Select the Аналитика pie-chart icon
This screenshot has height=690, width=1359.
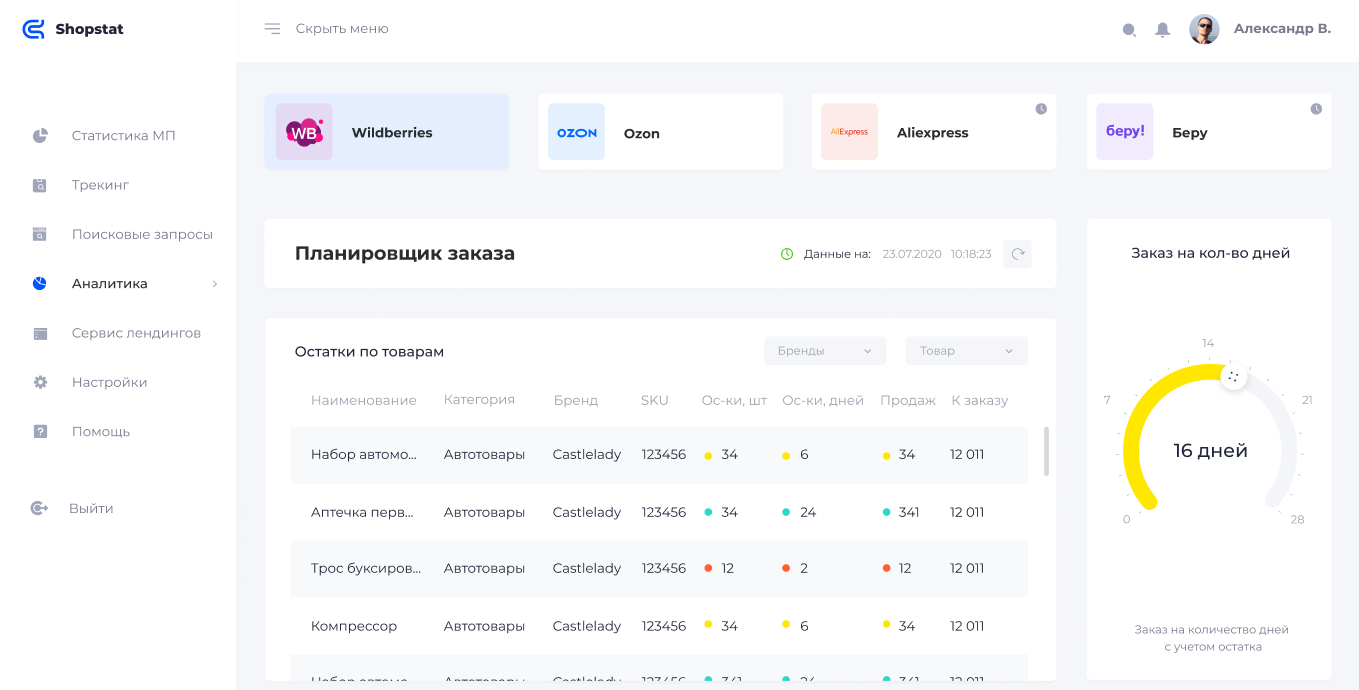[x=39, y=283]
